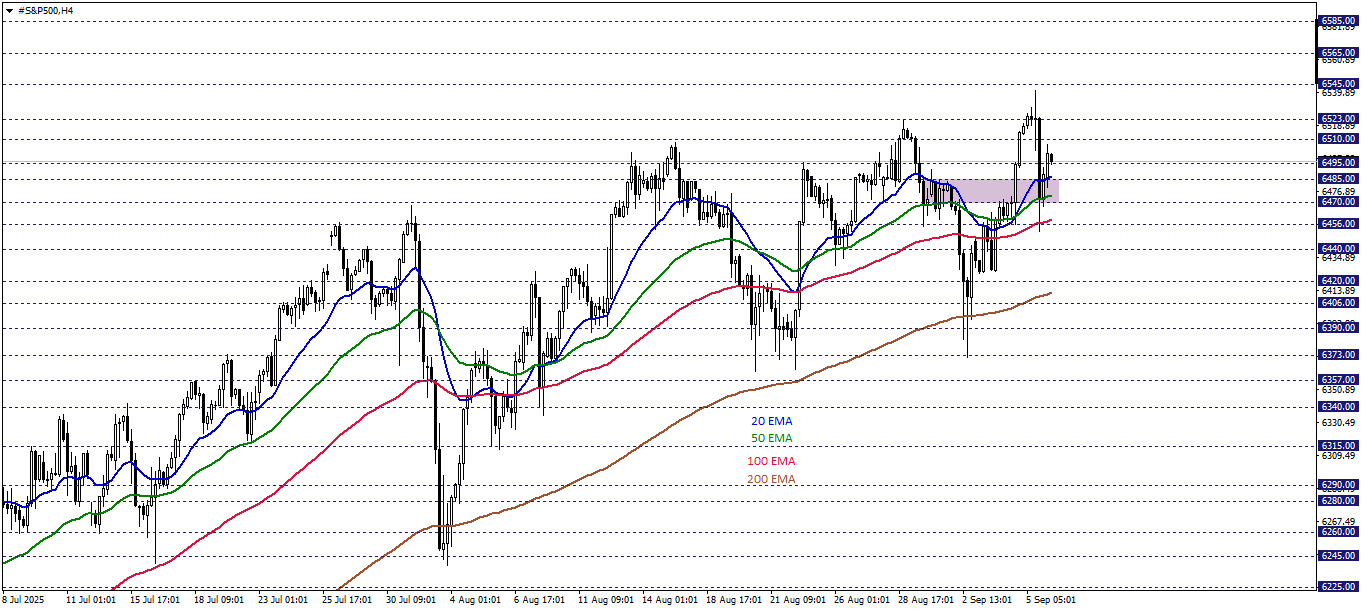This screenshot has width=1362, height=611.
Task: Click the 200 EMA legend label
Action: [x=771, y=479]
